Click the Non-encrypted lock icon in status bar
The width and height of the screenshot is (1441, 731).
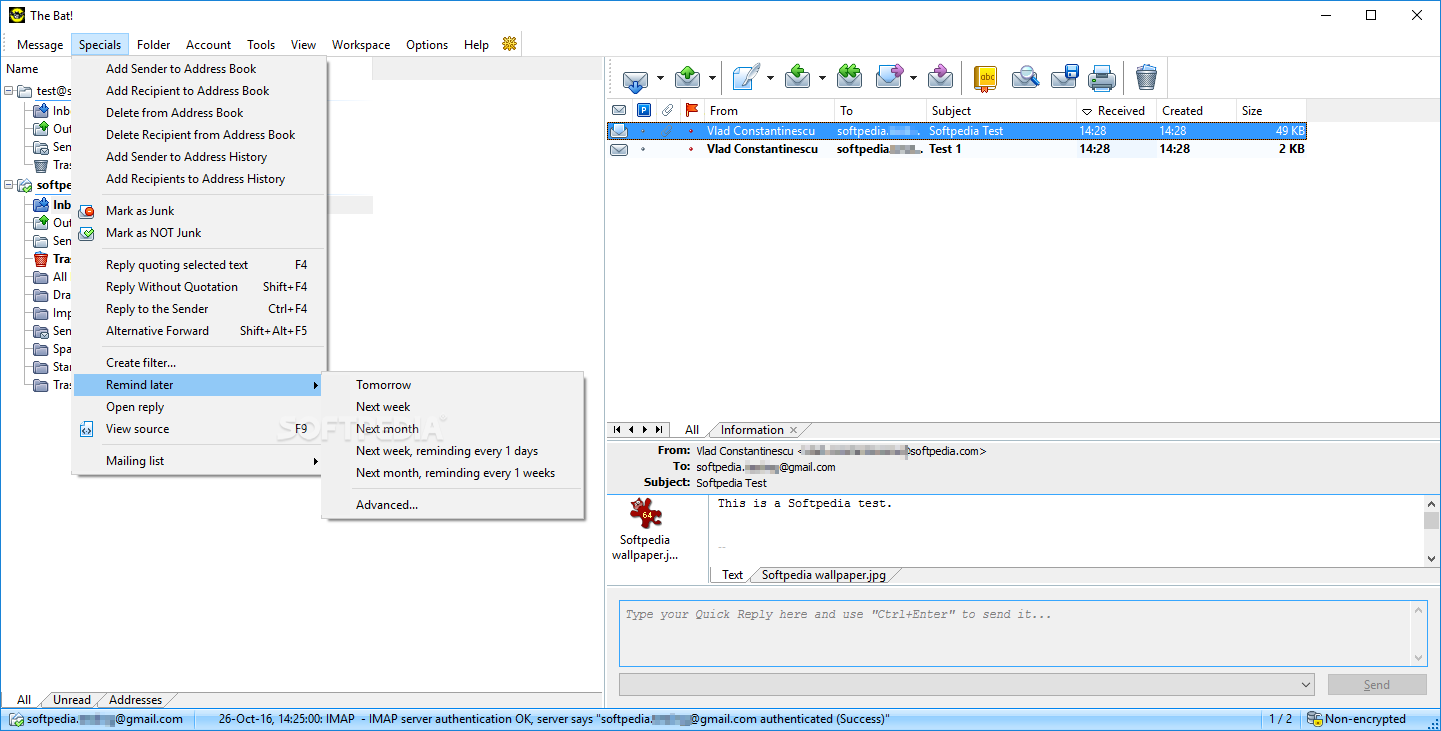point(1314,719)
